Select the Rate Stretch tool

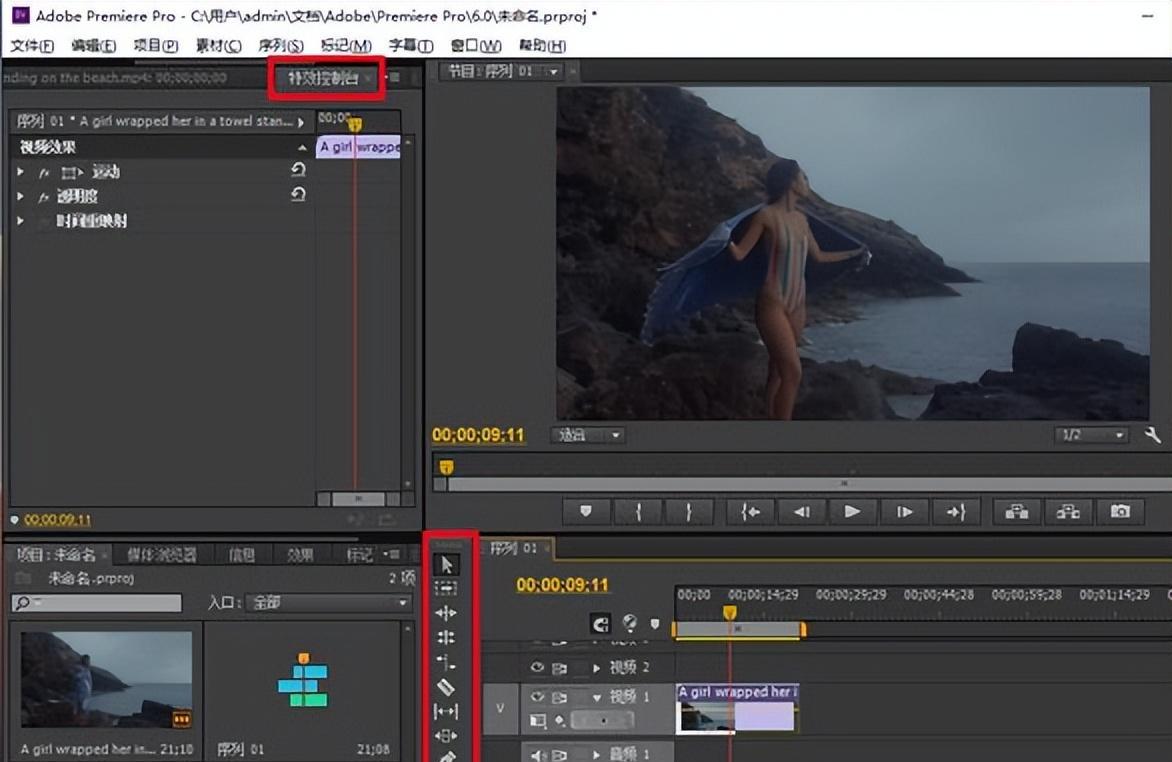[x=446, y=663]
